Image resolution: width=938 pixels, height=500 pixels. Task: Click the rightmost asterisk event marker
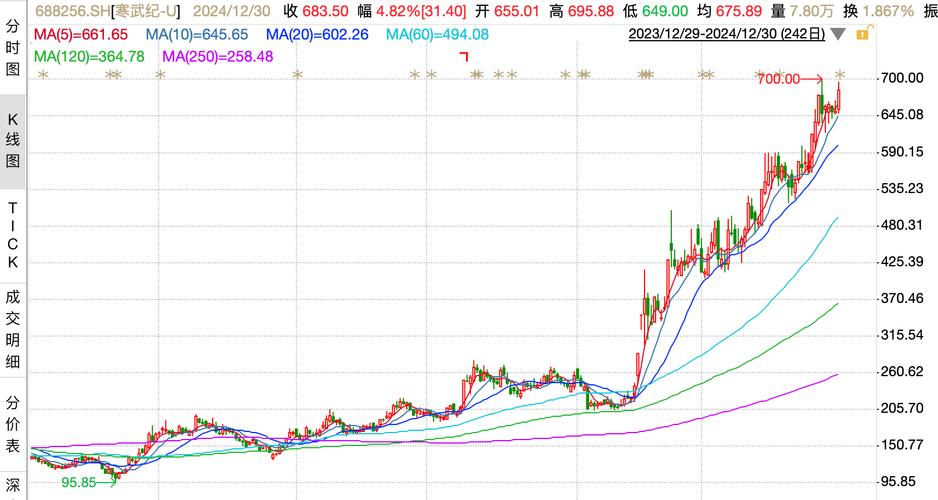[840, 75]
